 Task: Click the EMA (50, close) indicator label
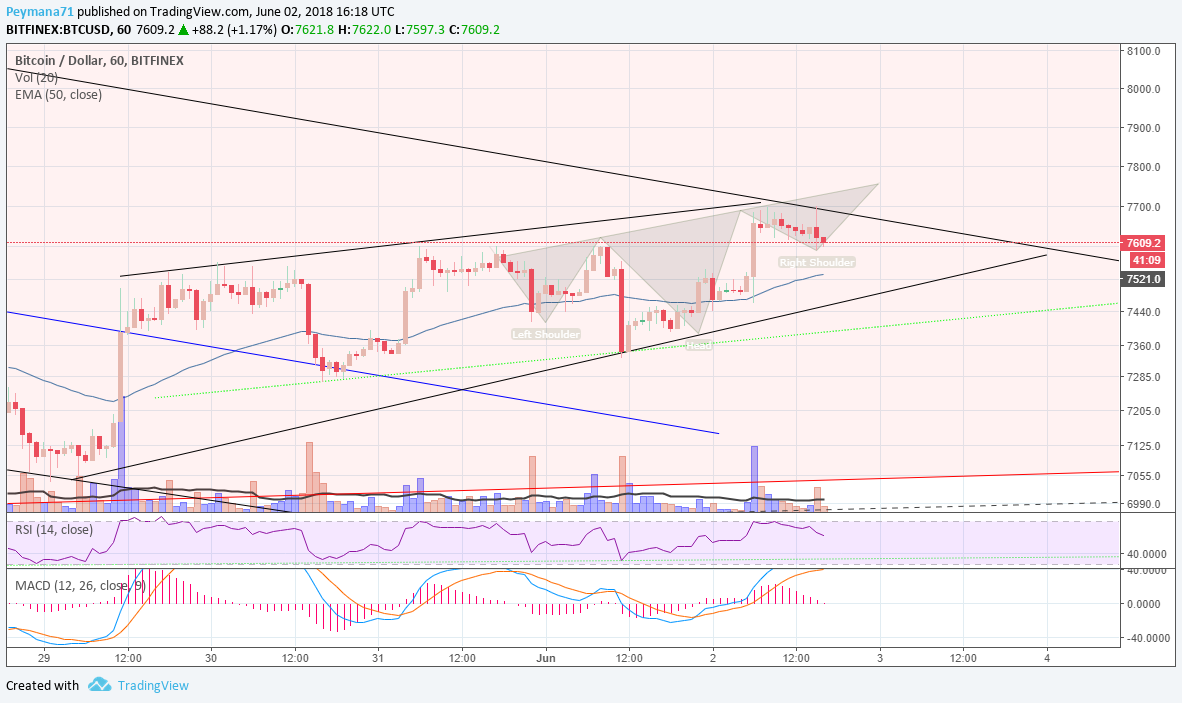click(x=58, y=94)
